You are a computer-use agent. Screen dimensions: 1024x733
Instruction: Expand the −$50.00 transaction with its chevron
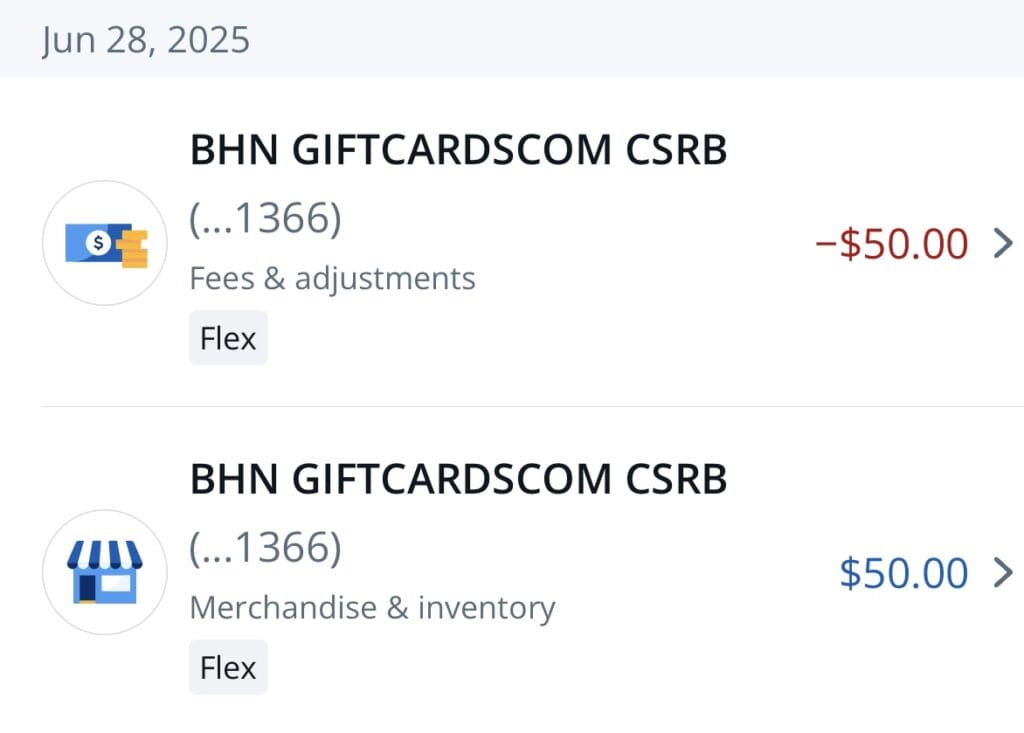[x=1002, y=243]
